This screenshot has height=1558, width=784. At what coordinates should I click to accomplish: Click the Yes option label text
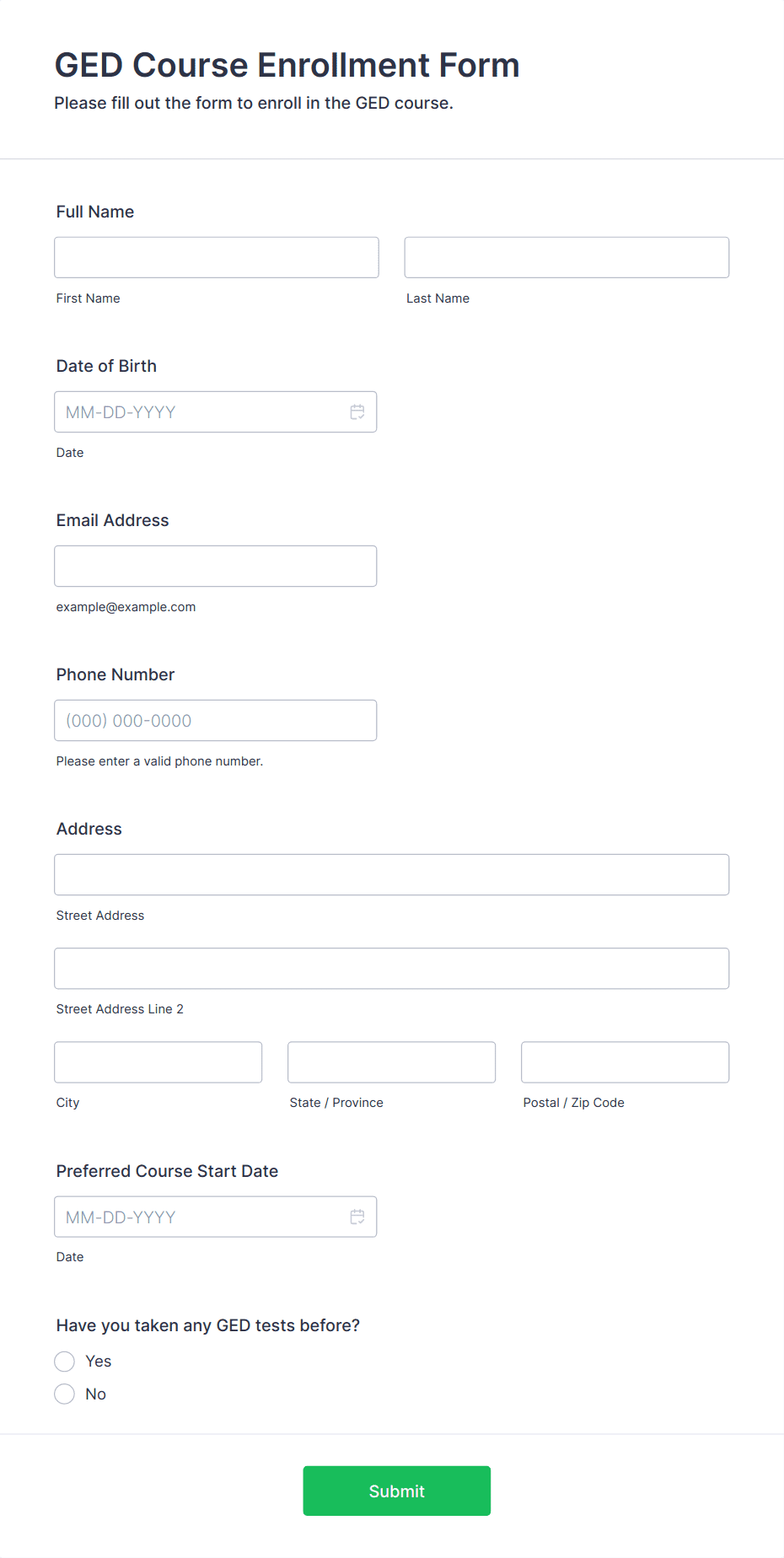point(99,1362)
